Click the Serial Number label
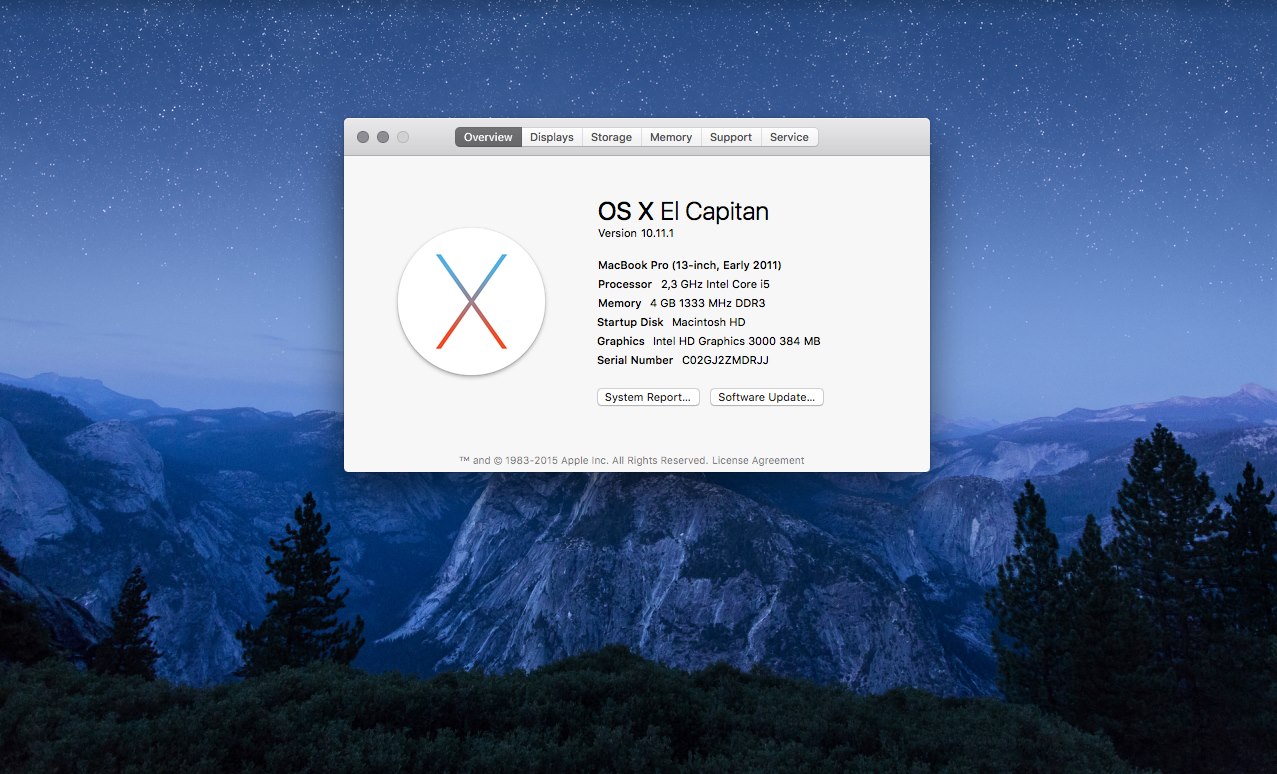The image size is (1277, 774). coord(635,360)
